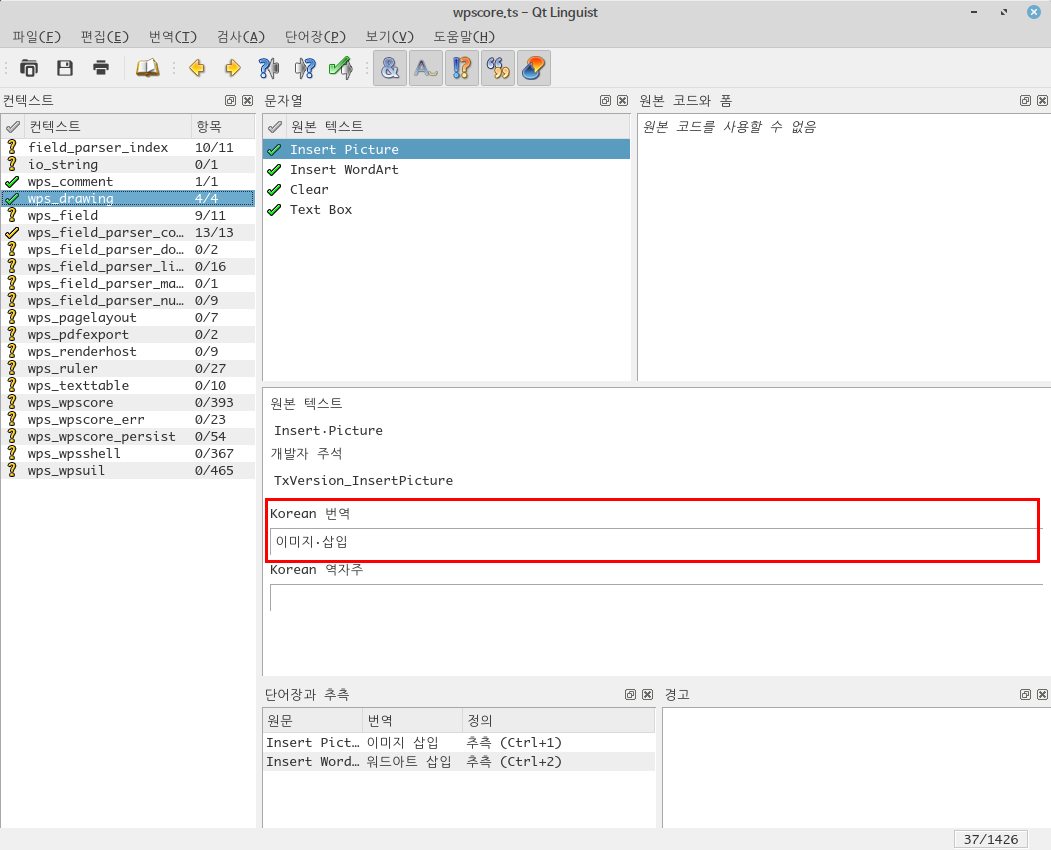
Task: Click the Korean 역자주 input field
Action: 656,597
